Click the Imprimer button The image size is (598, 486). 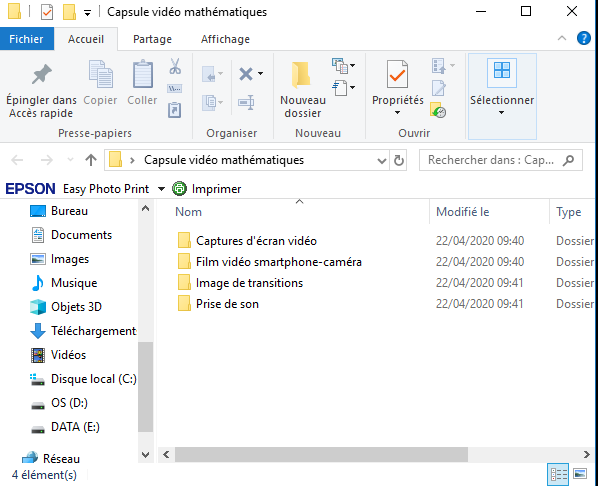pos(207,189)
